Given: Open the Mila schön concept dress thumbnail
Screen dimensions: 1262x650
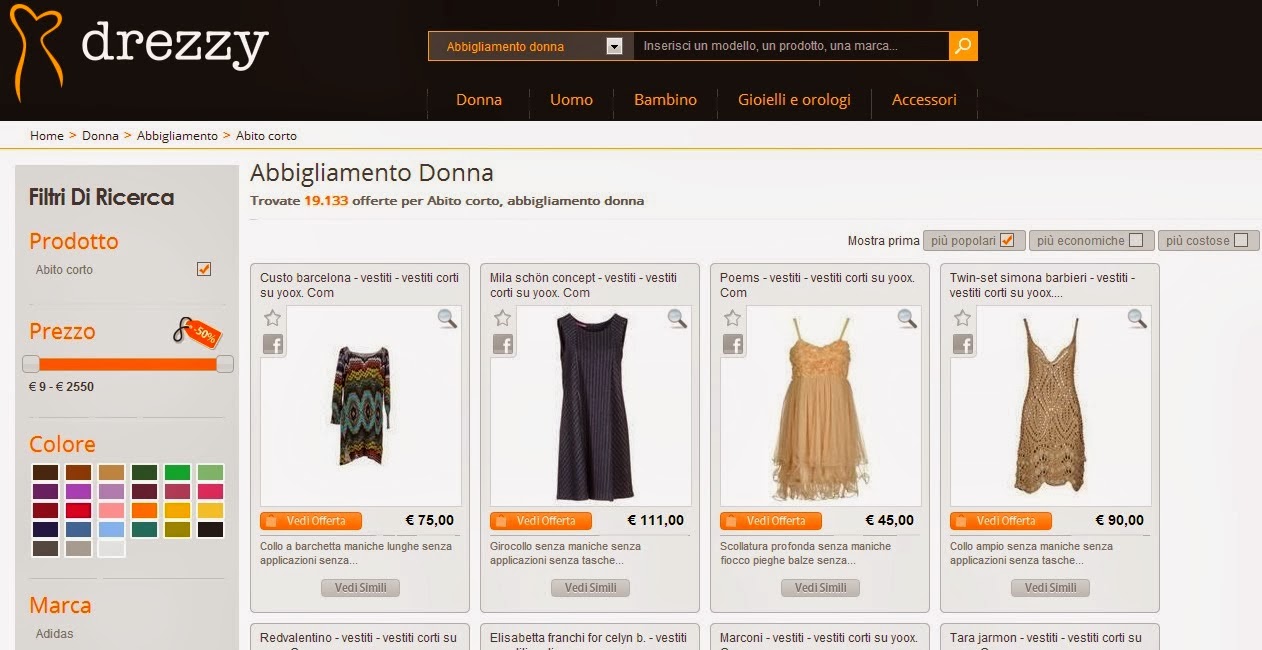Looking at the screenshot, I should [590, 405].
